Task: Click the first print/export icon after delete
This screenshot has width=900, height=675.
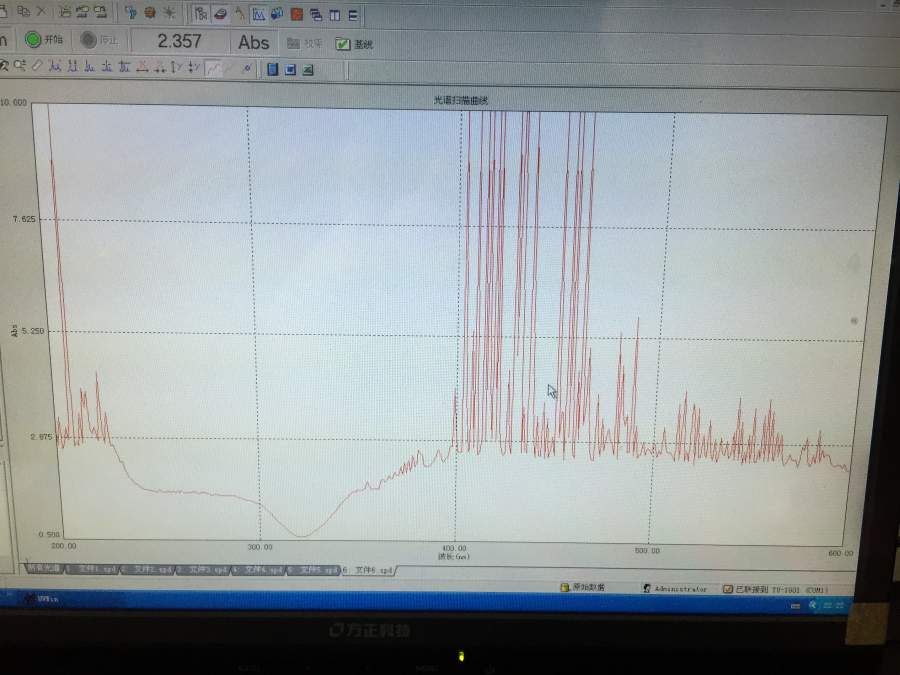Action: pyautogui.click(x=65, y=11)
